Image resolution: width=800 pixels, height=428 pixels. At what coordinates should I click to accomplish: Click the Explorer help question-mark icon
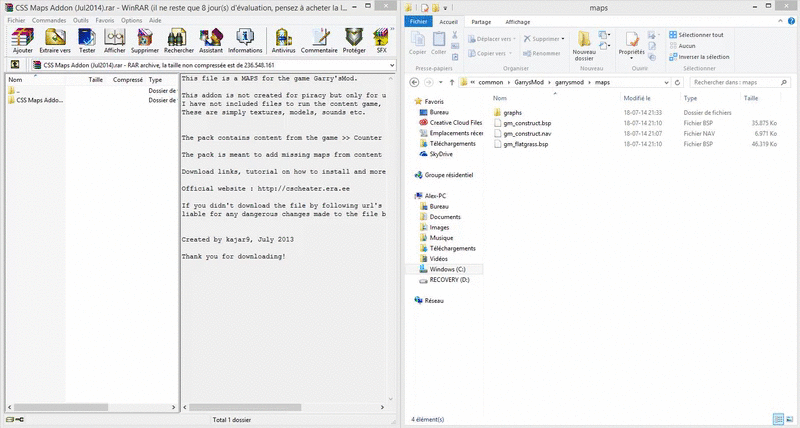point(791,21)
